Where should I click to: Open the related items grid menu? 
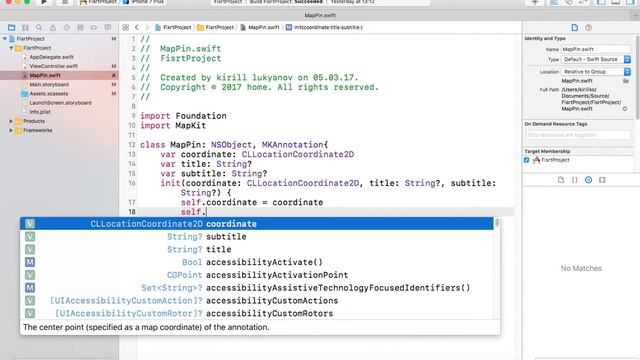pyautogui.click(x=125, y=27)
